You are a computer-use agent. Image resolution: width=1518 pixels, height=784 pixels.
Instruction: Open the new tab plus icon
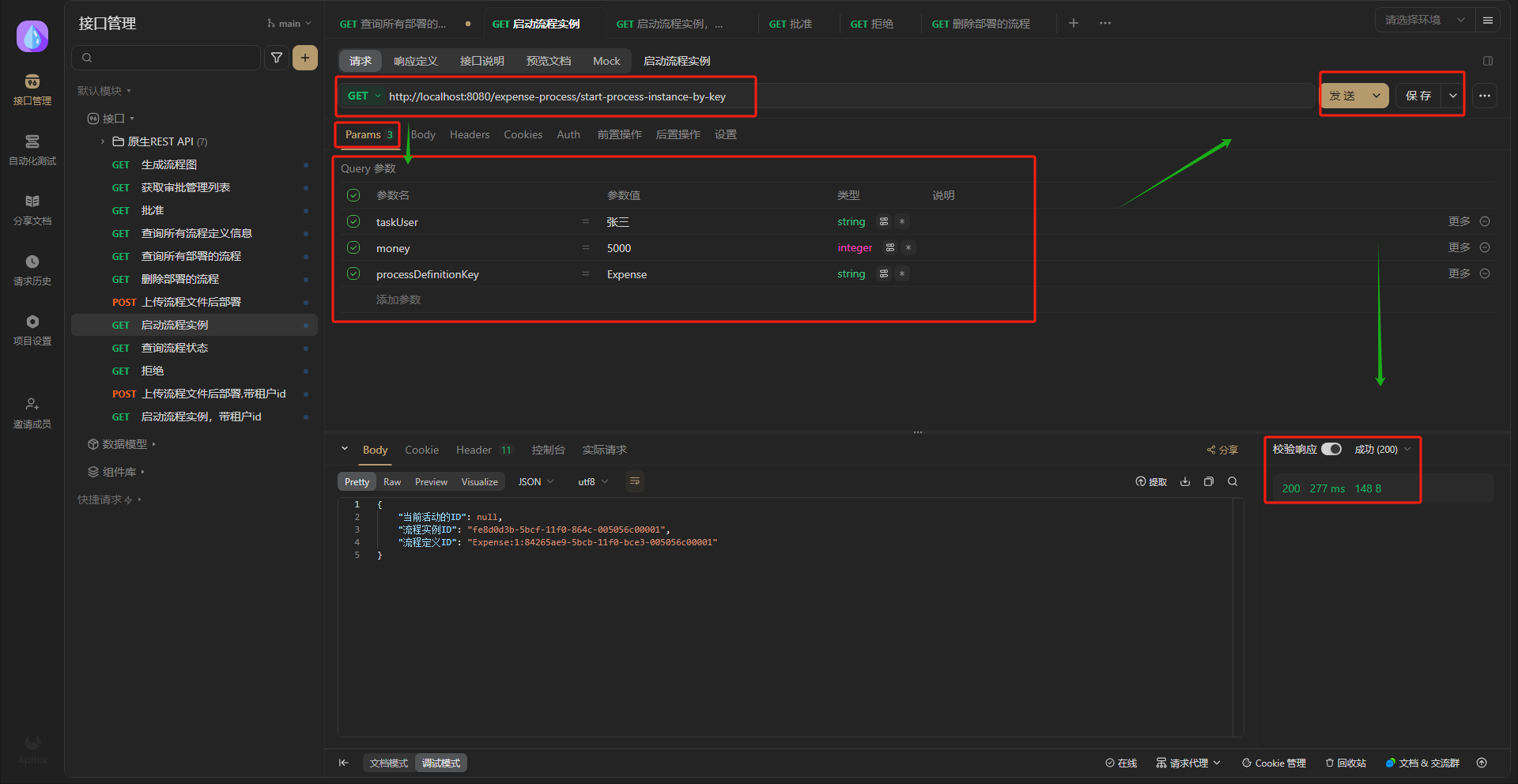tap(1074, 23)
